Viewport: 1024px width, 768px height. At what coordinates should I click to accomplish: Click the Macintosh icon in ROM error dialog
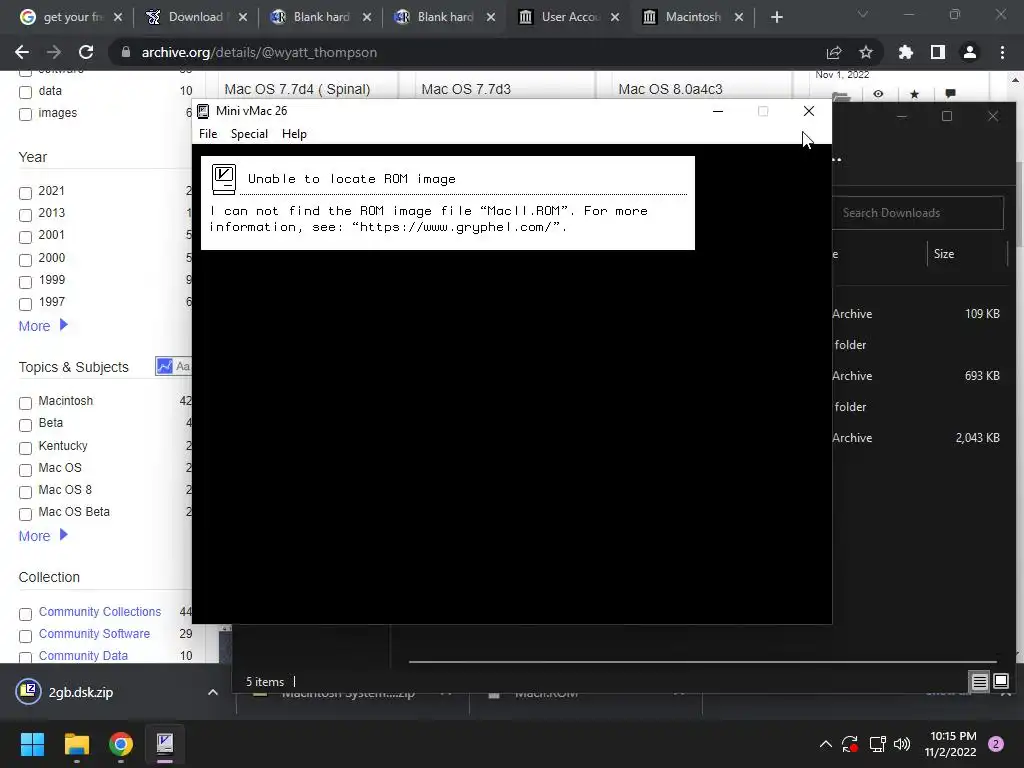(x=224, y=179)
